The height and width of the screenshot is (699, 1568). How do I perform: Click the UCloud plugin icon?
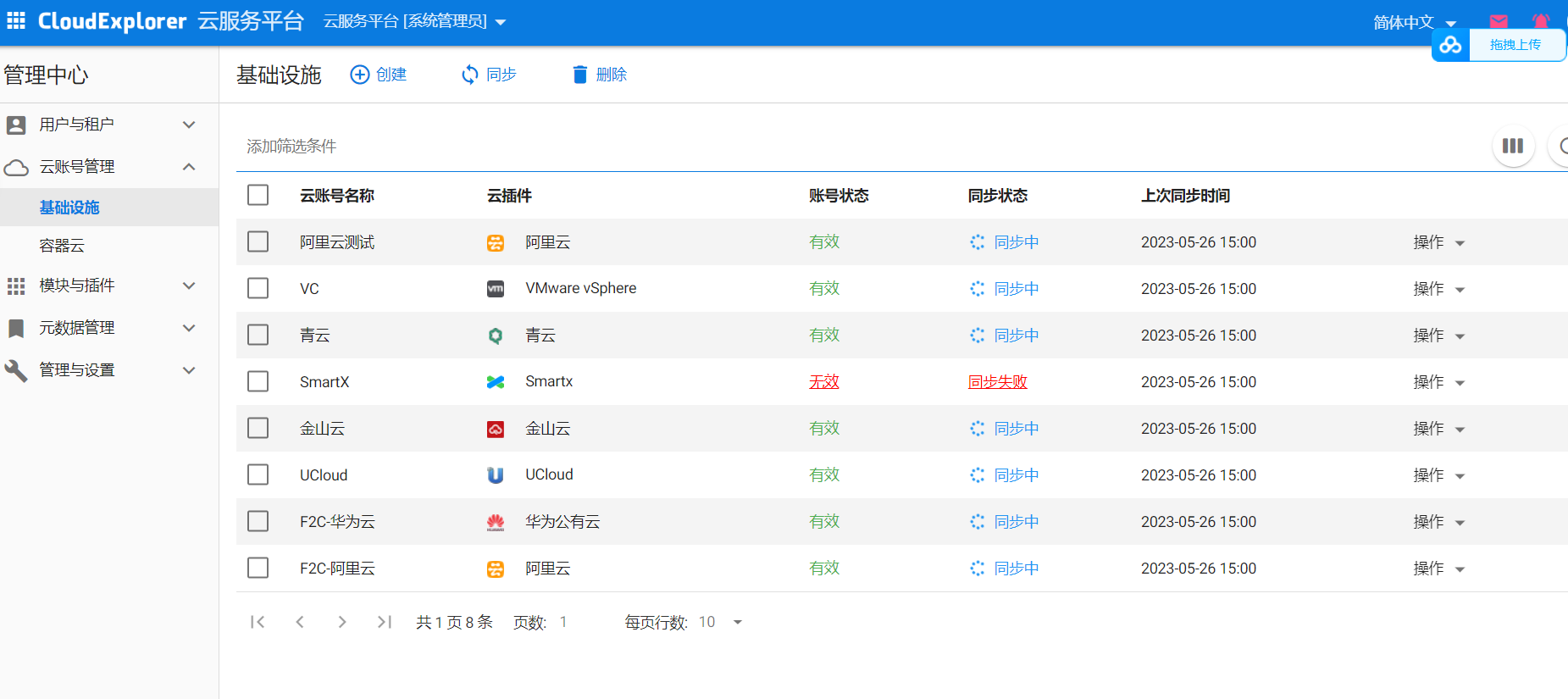tap(496, 475)
